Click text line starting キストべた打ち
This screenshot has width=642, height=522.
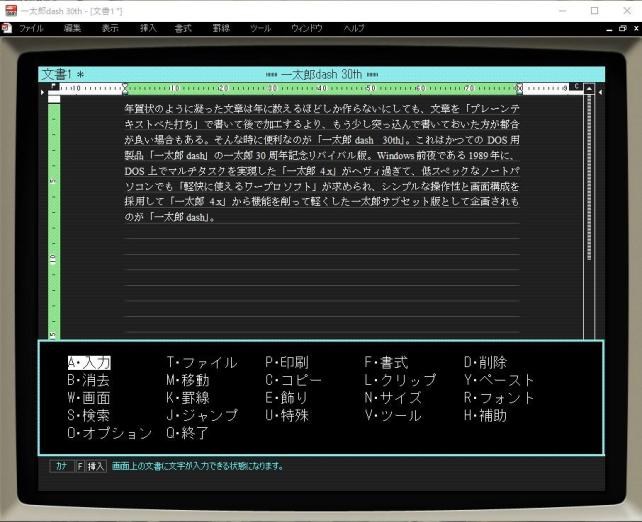tap(322, 124)
